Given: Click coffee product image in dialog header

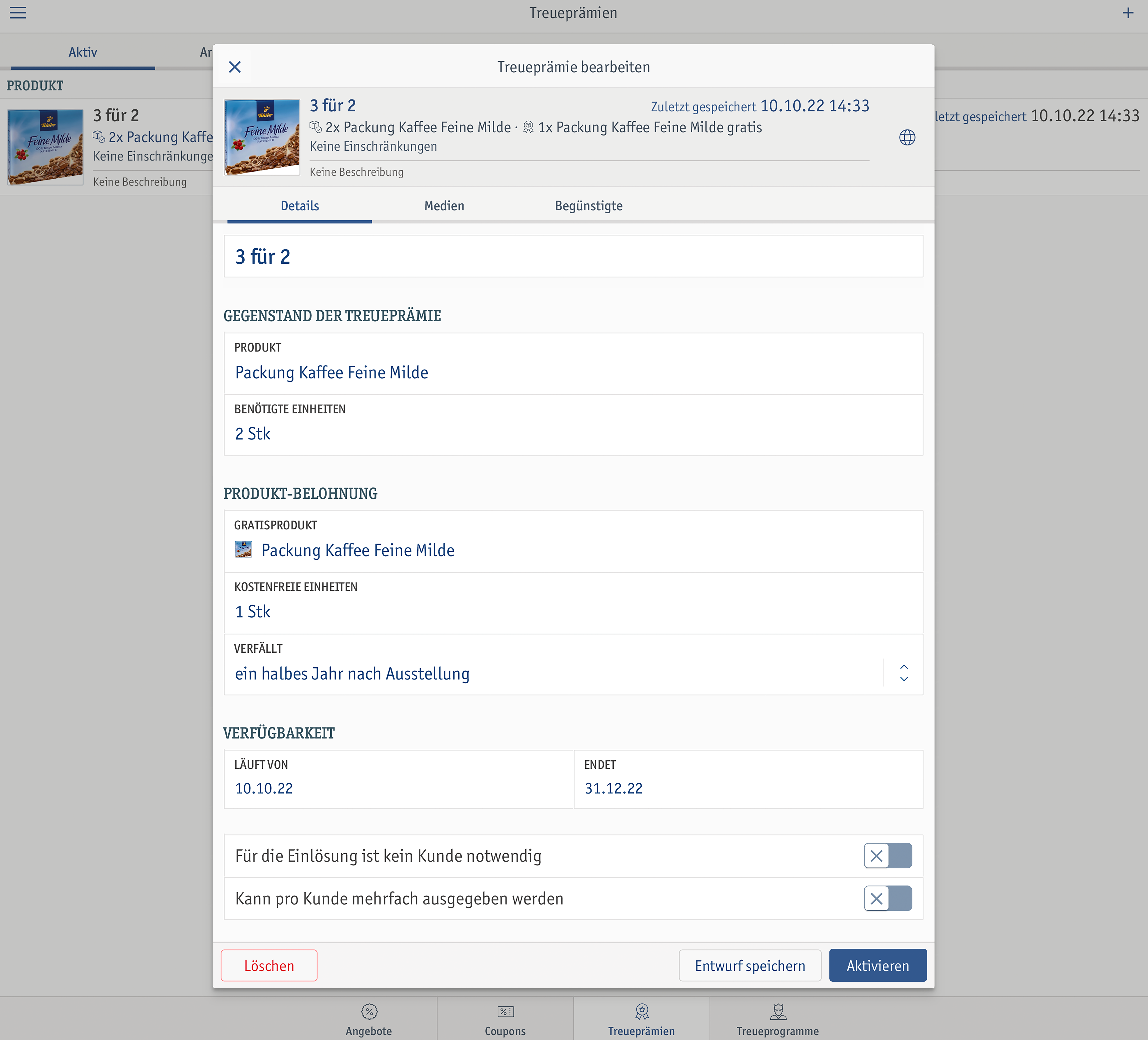Looking at the screenshot, I should click(262, 137).
